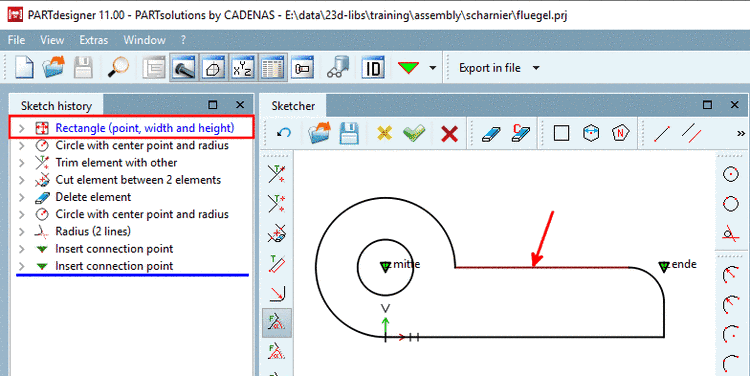Open a sketch with the Sketcher folder icon

point(319,133)
